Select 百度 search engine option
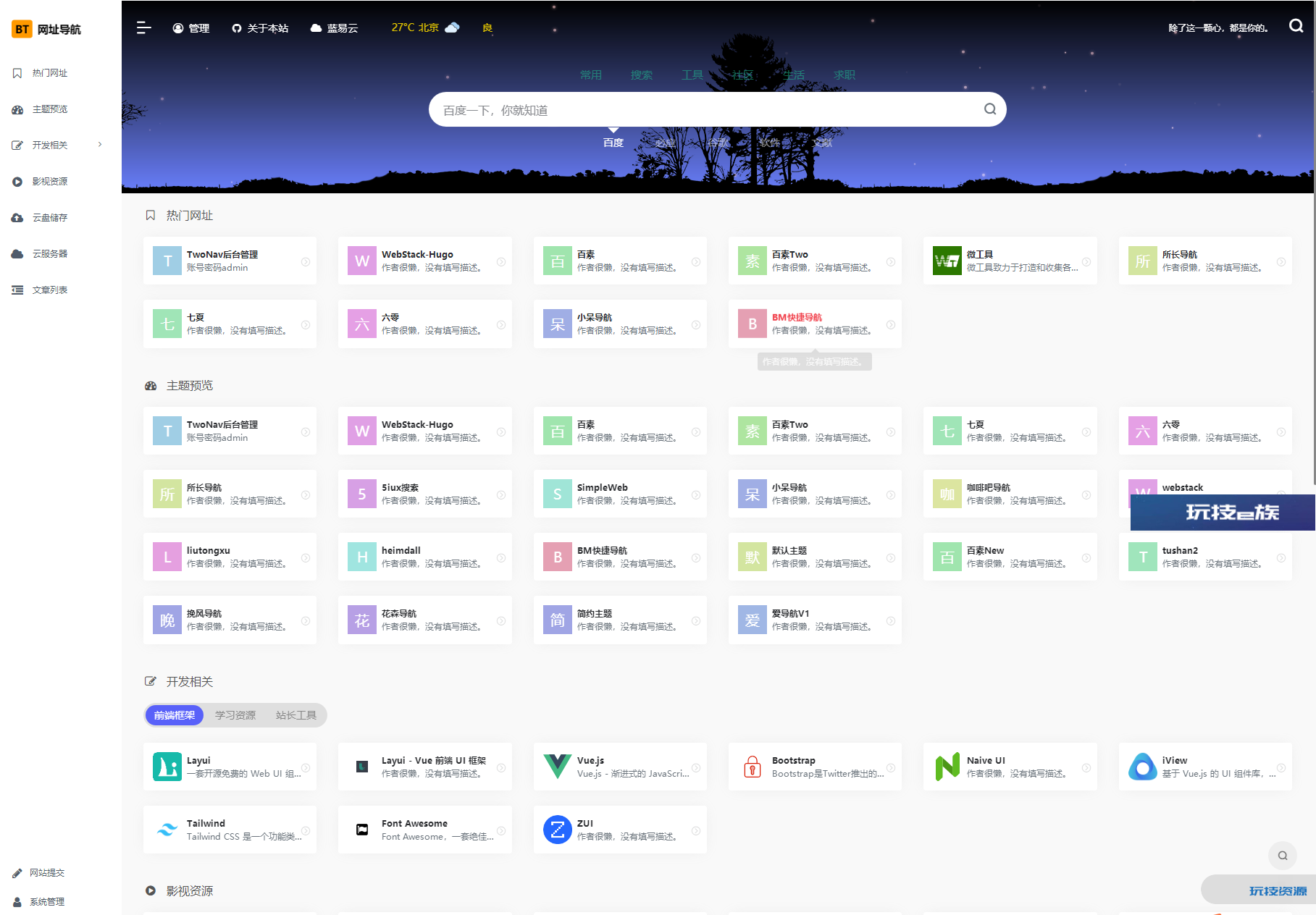The image size is (1316, 915). (613, 143)
